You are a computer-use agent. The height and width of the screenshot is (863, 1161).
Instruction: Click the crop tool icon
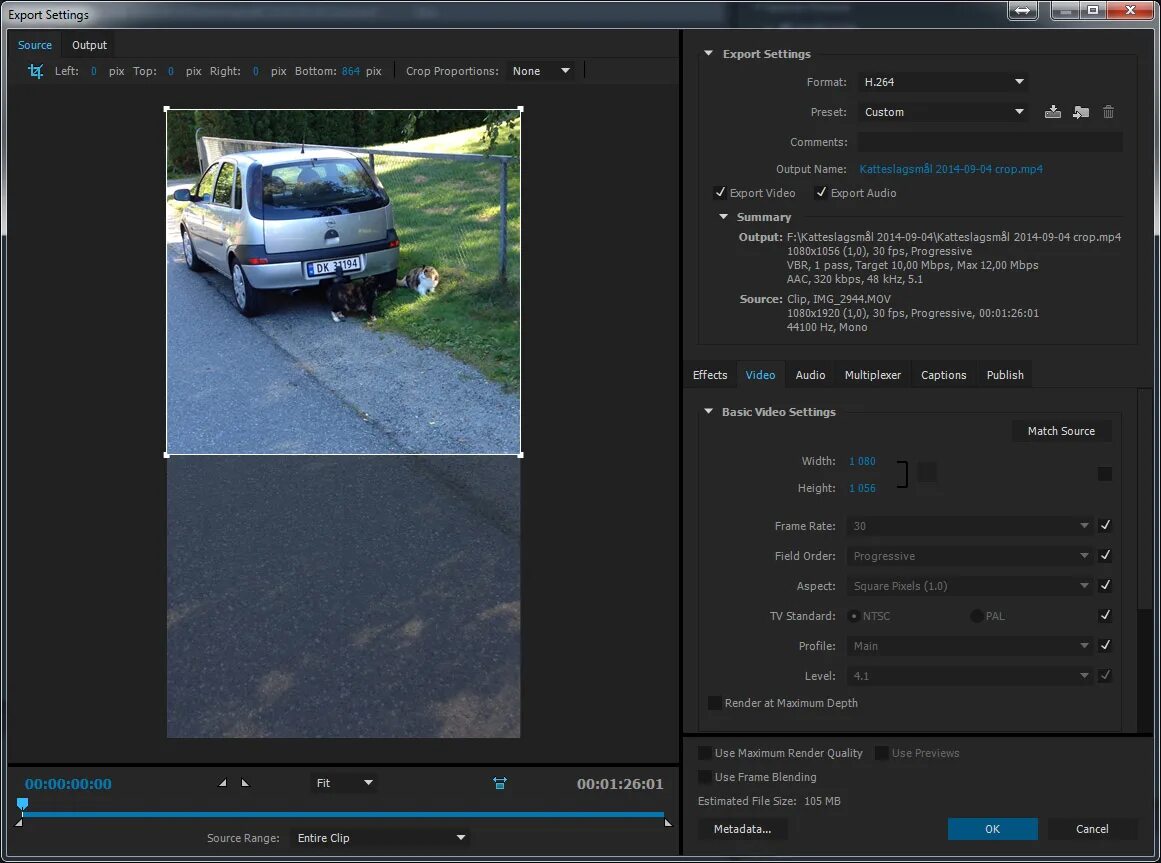point(36,71)
